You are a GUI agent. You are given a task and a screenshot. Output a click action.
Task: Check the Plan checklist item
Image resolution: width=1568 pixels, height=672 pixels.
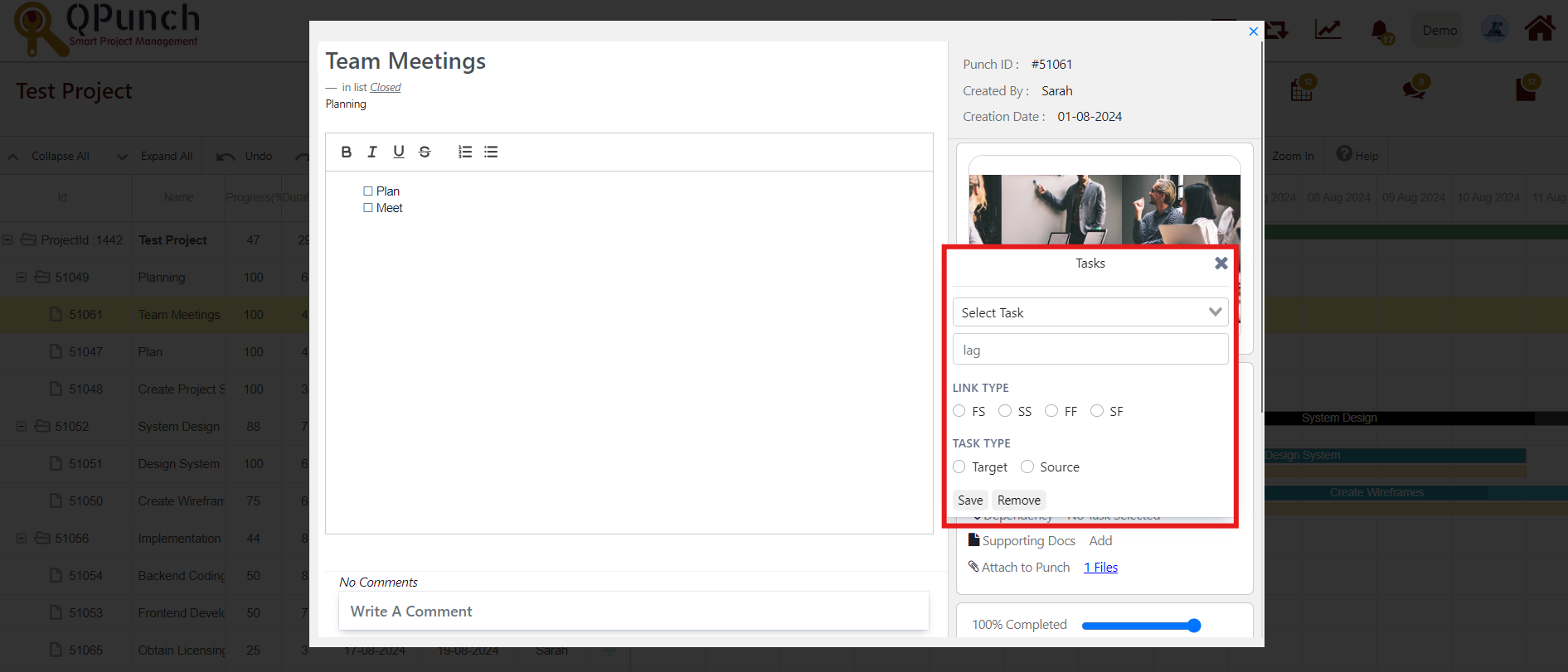368,191
